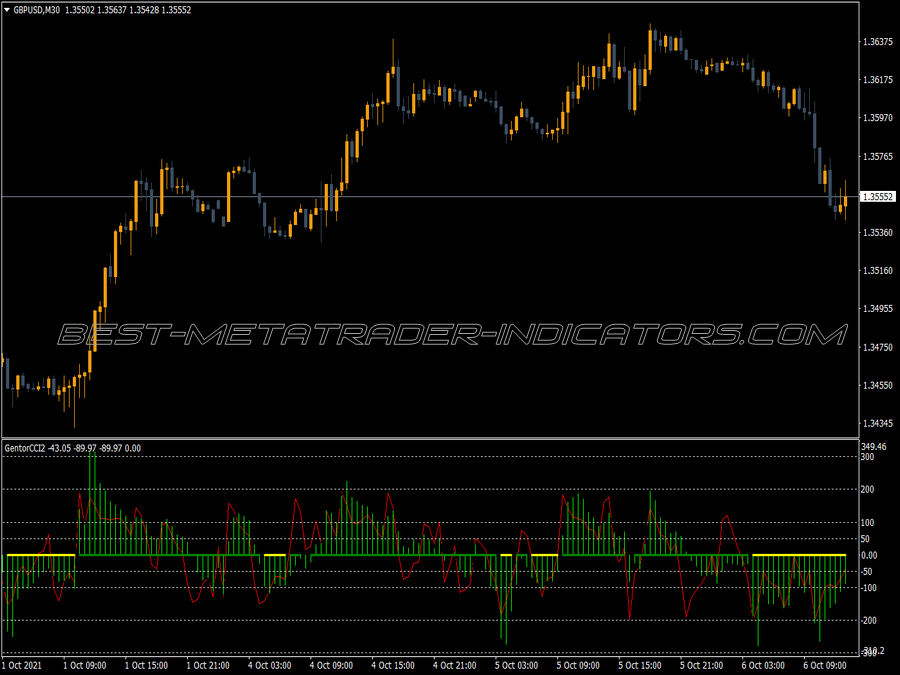Click the indicator level label 0.00
Screen dimensions: 900x675
[x=869, y=555]
